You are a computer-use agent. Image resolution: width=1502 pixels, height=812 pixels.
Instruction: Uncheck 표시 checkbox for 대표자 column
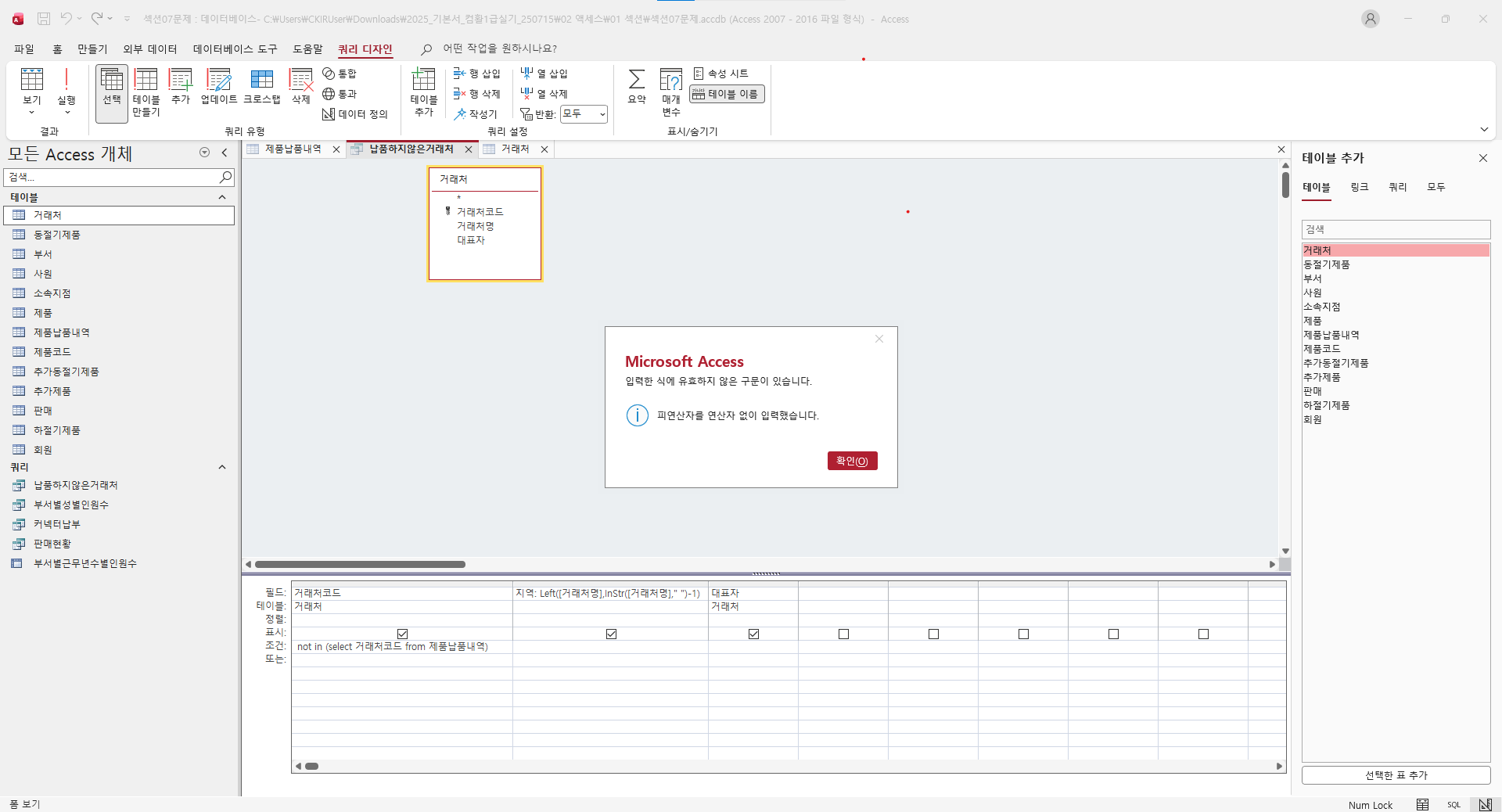point(753,634)
